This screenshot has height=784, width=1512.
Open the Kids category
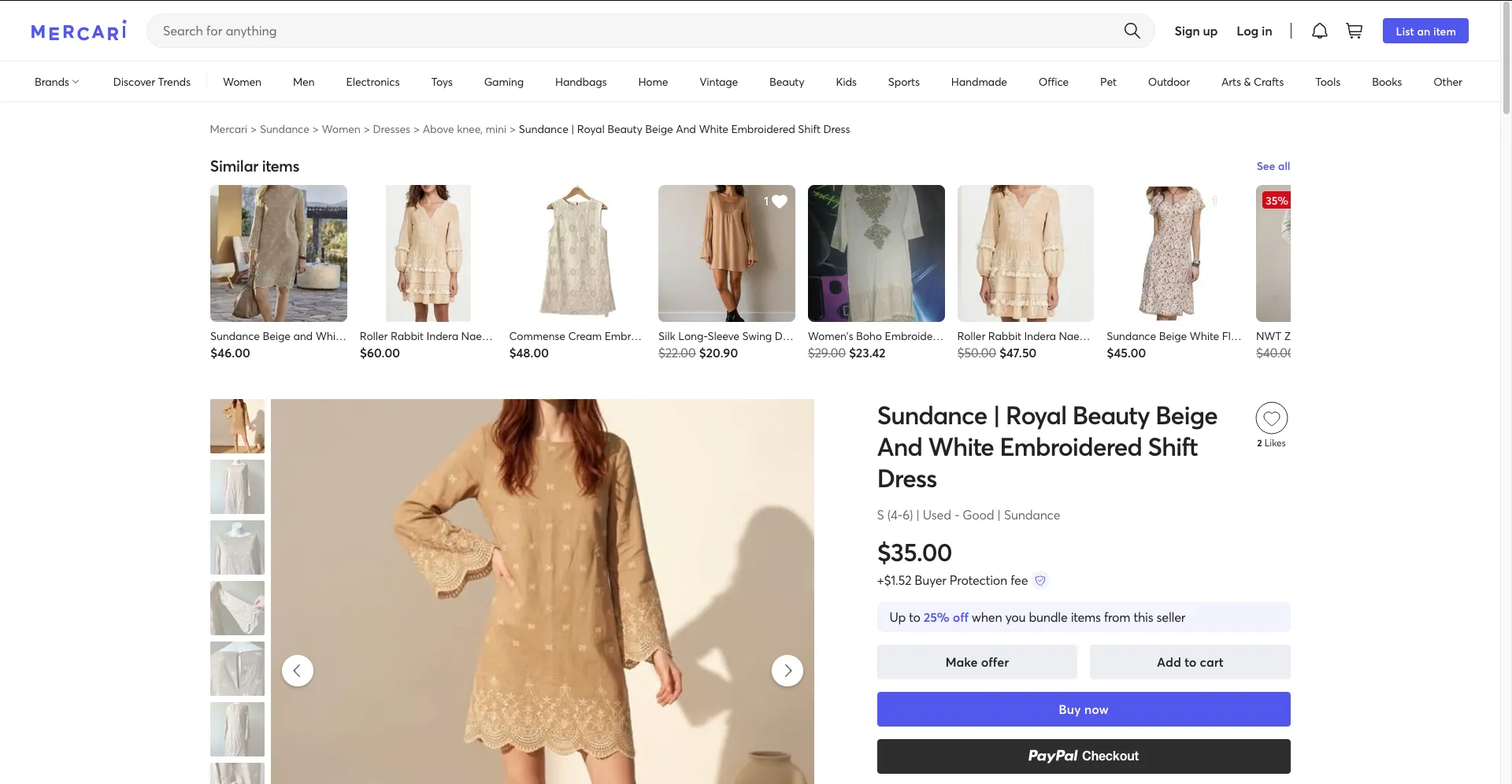(846, 82)
